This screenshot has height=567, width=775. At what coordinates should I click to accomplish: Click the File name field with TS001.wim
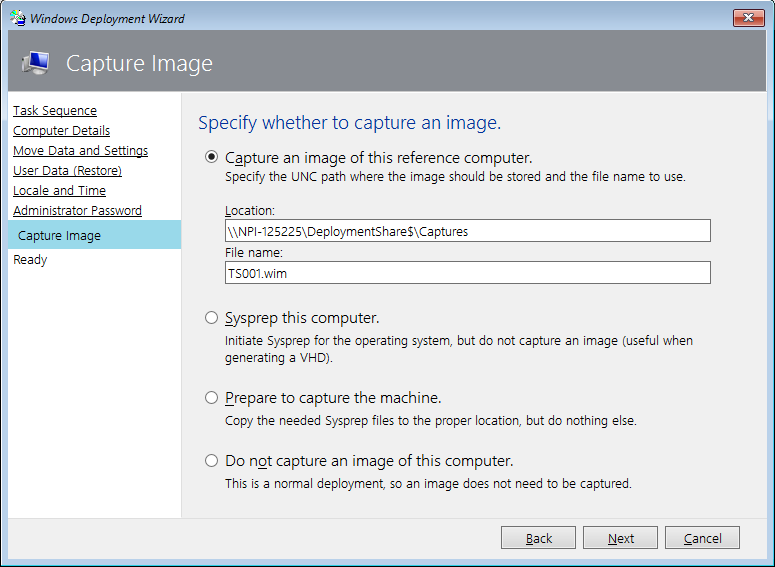pyautogui.click(x=468, y=273)
